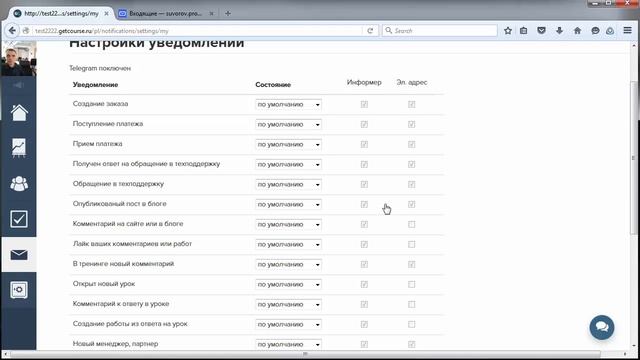Viewport: 640px width, 360px height.
Task: Open the messages envelope icon in the sidebar
Action: point(19,255)
